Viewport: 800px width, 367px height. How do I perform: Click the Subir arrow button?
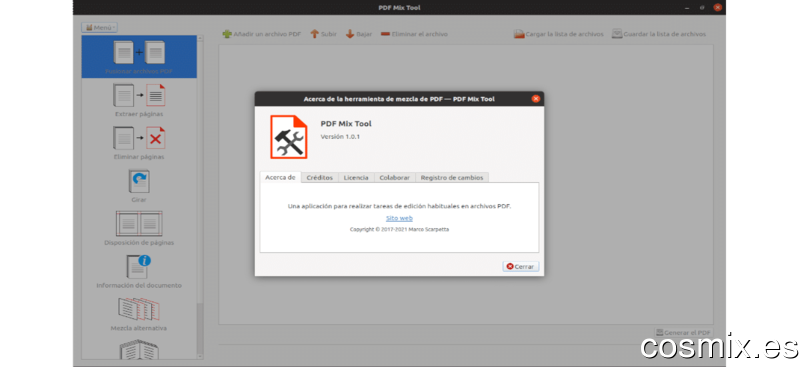[x=323, y=34]
